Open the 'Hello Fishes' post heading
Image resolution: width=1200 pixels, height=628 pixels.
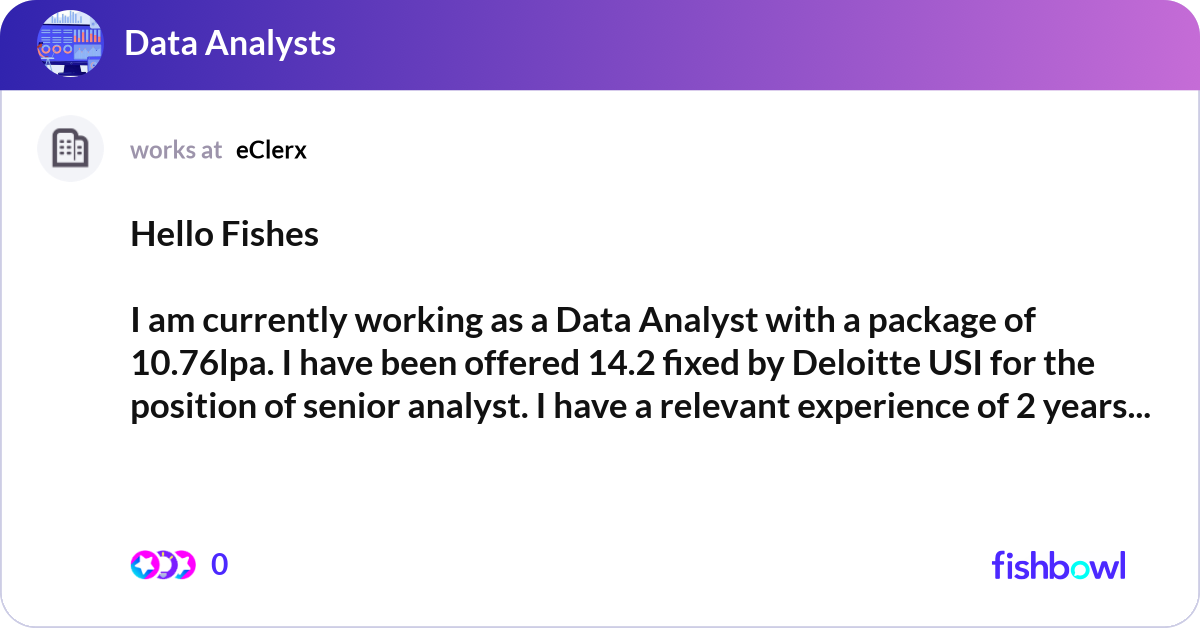coord(224,234)
